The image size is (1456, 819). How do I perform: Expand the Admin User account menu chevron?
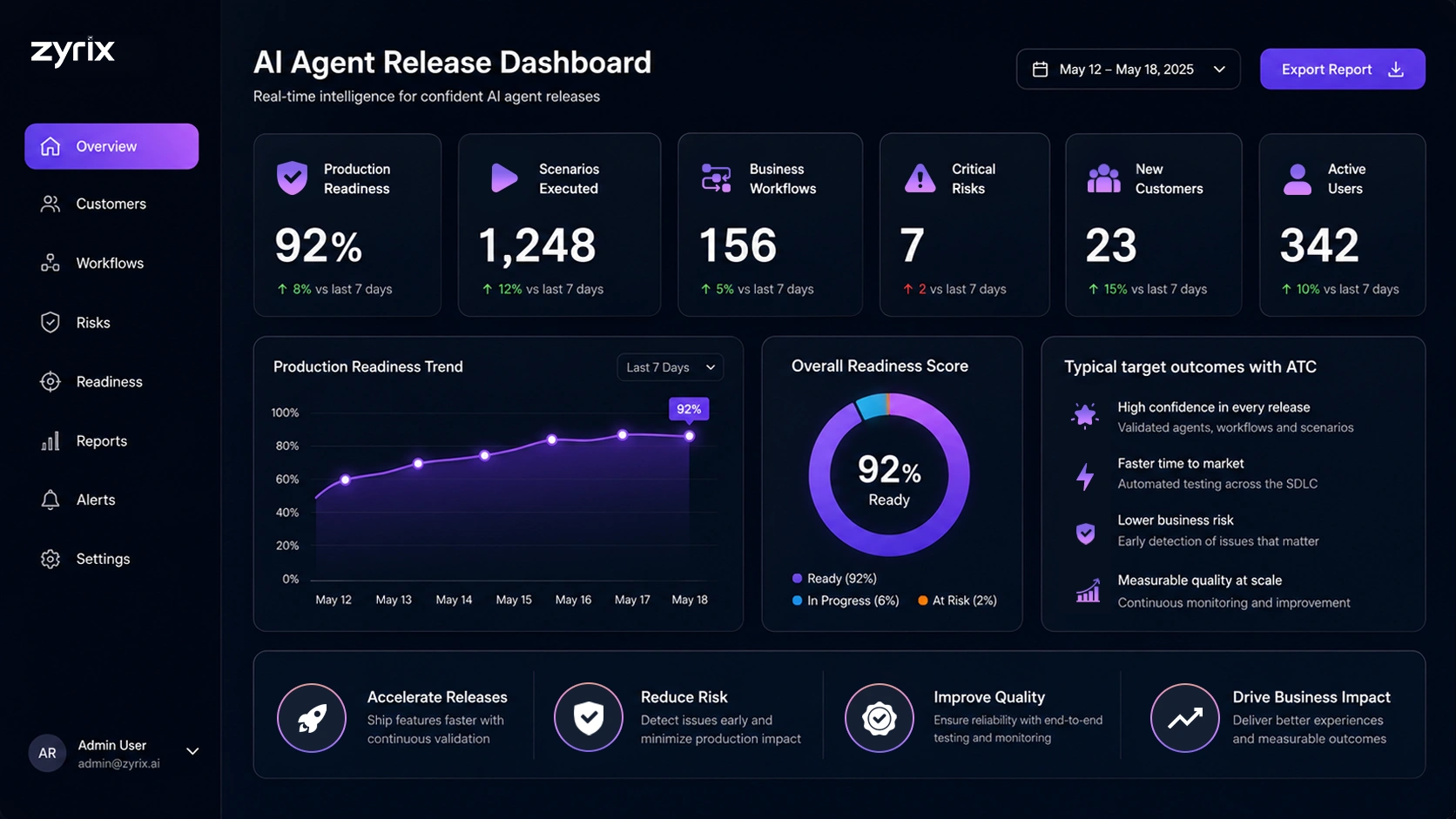[x=193, y=751]
